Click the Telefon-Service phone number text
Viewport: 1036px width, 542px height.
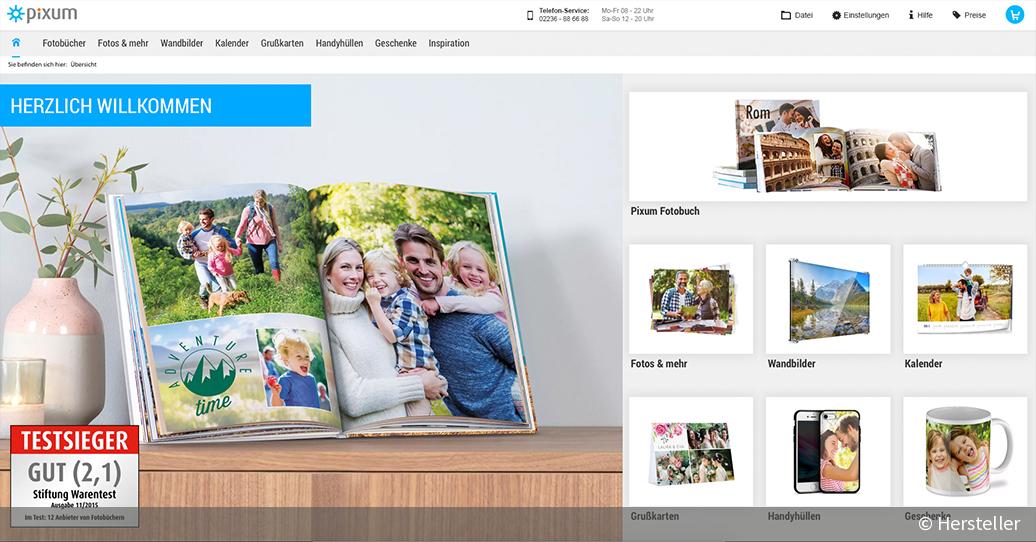(x=564, y=19)
